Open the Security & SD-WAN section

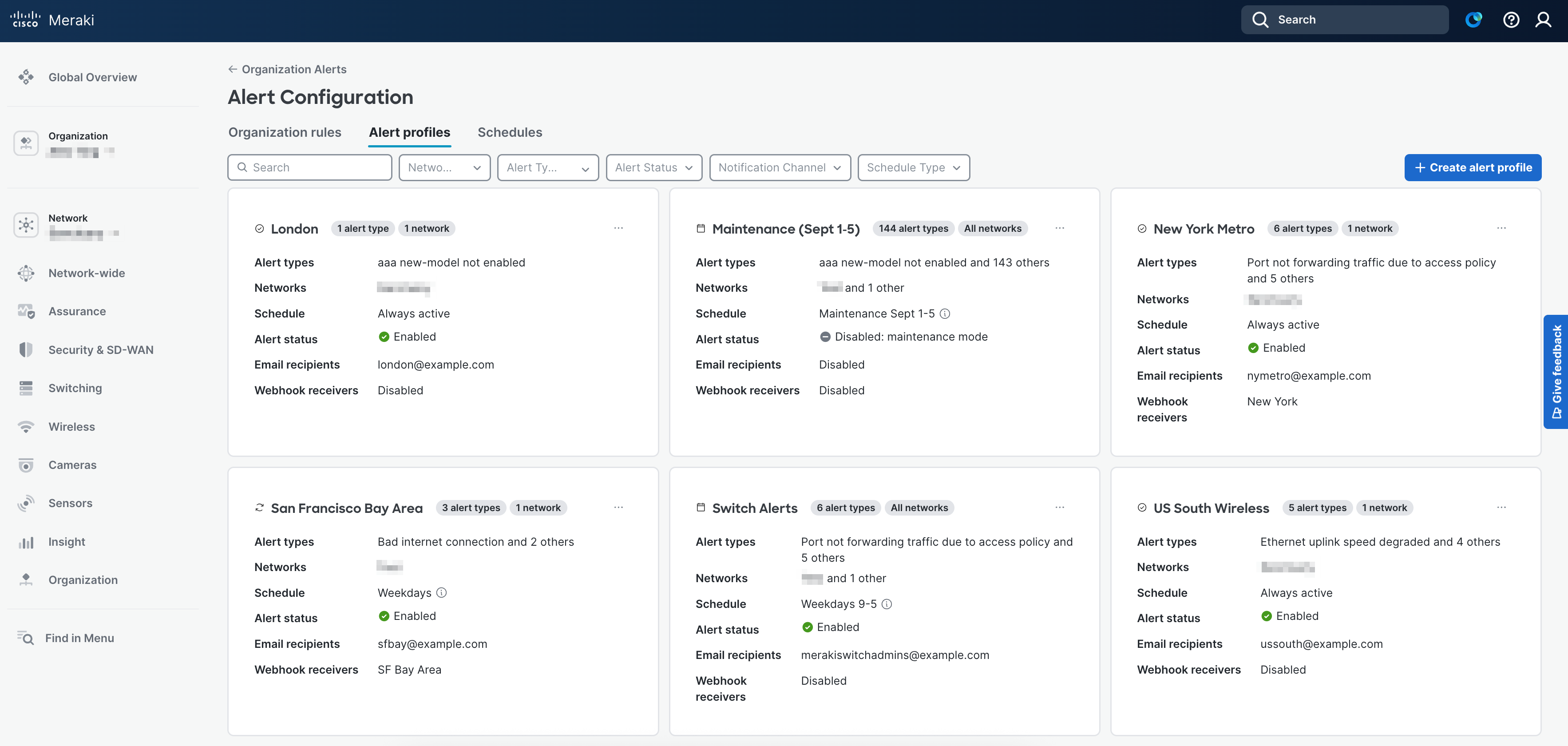coord(101,349)
